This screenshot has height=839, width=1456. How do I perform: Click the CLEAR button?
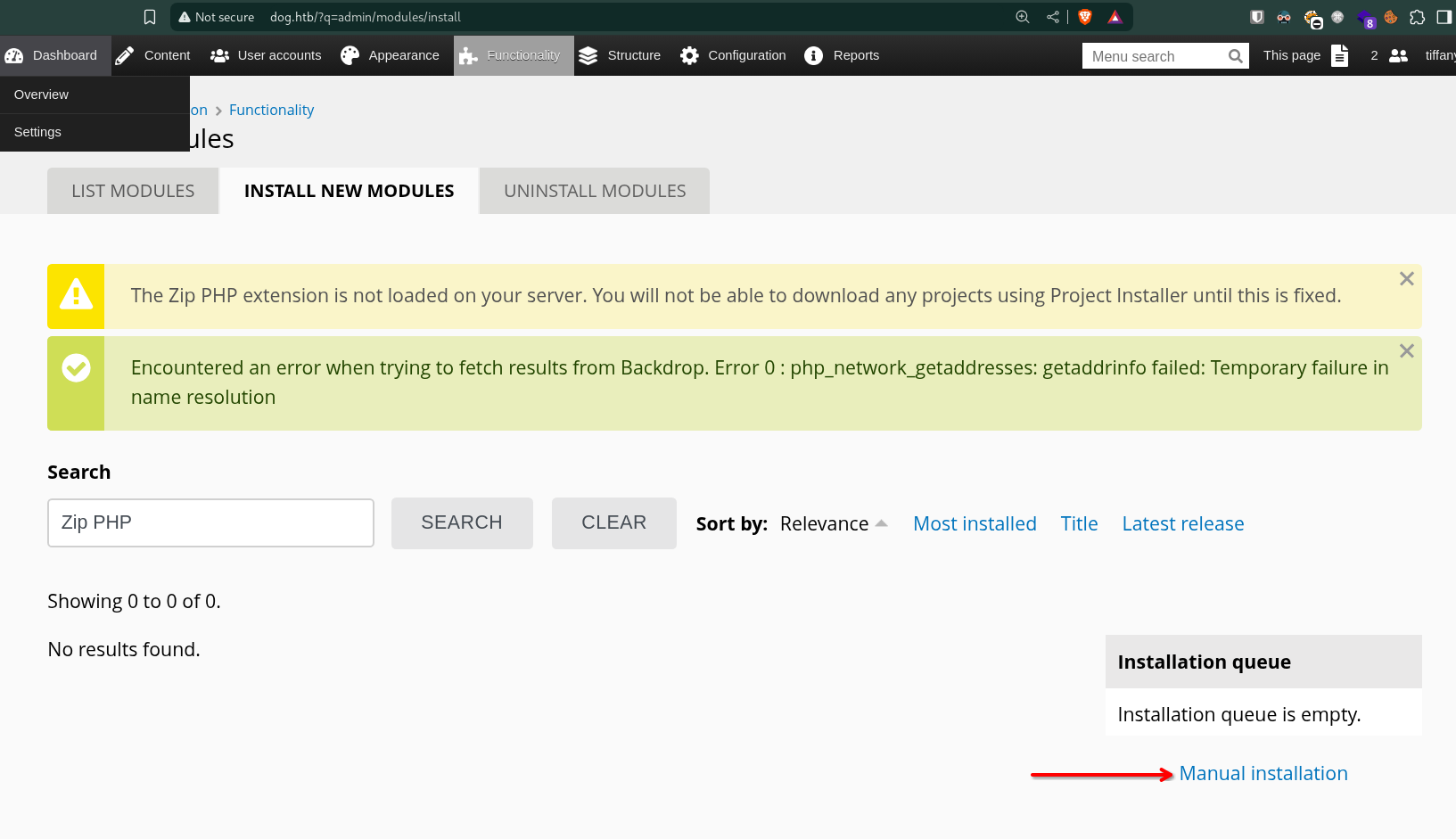point(614,523)
